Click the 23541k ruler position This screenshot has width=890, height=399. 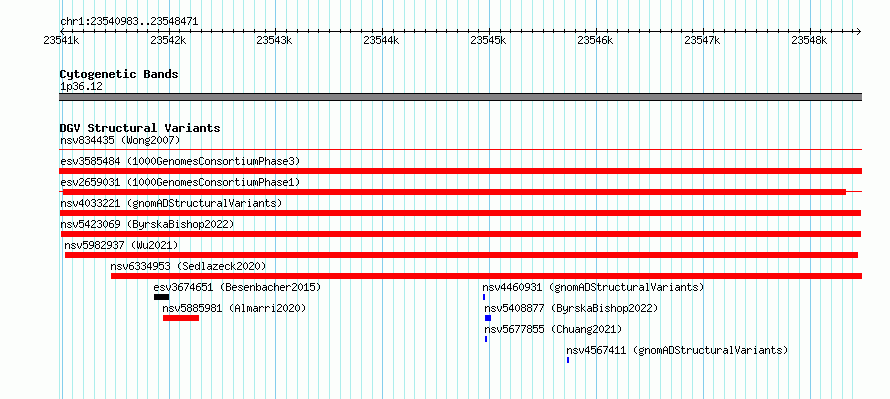61,40
